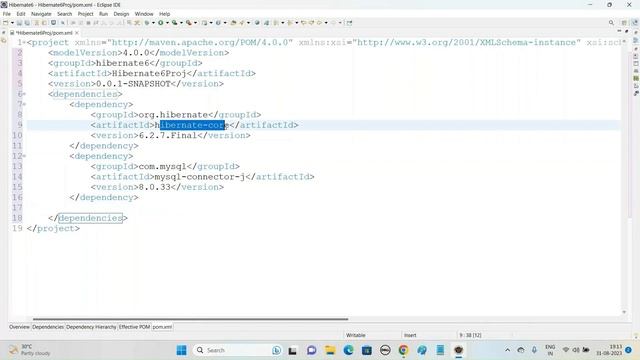Open Google Chrome from the taskbar
Screen dimensions: 640x360
403,350
